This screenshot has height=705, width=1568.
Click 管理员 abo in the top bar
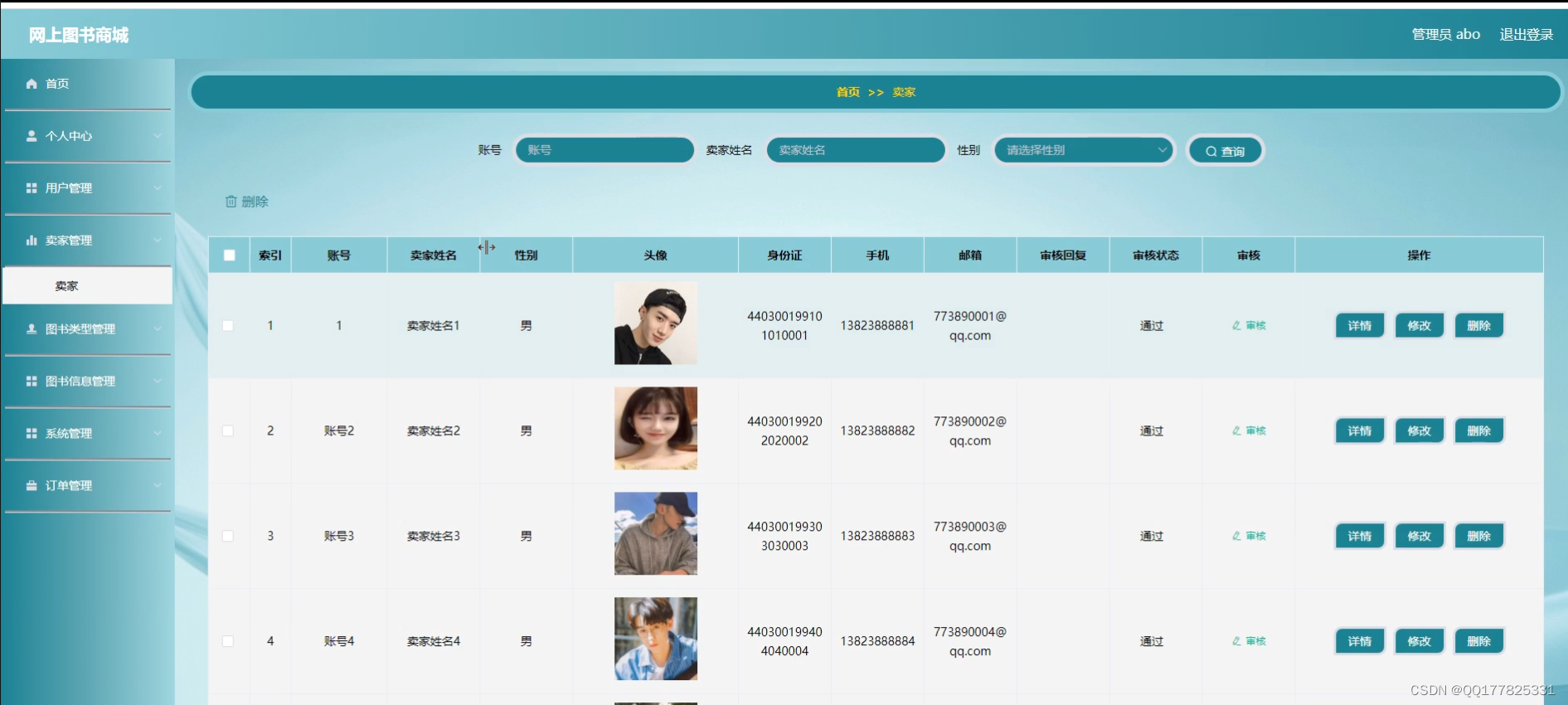click(x=1446, y=35)
